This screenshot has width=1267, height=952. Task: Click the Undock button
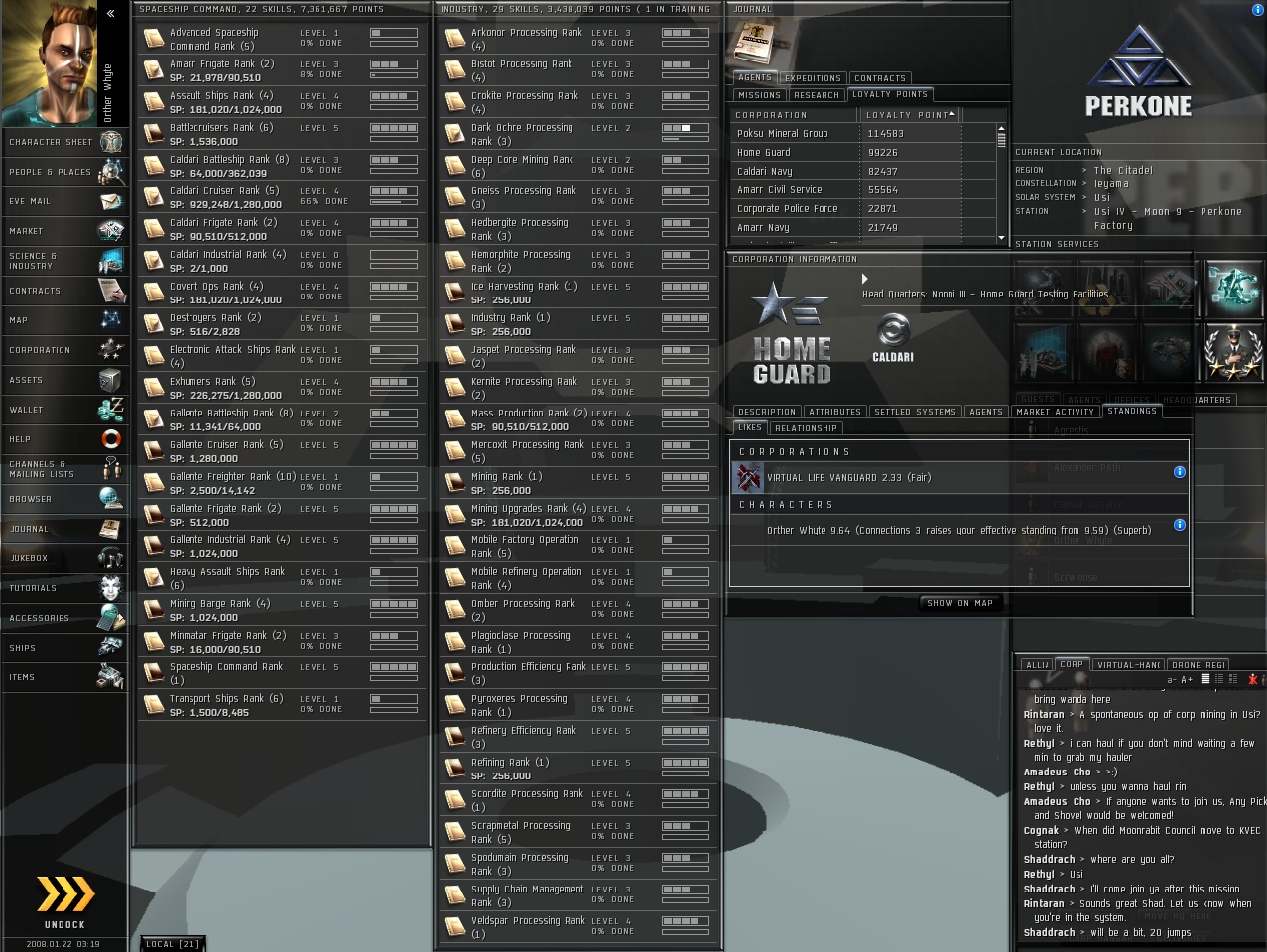click(64, 900)
